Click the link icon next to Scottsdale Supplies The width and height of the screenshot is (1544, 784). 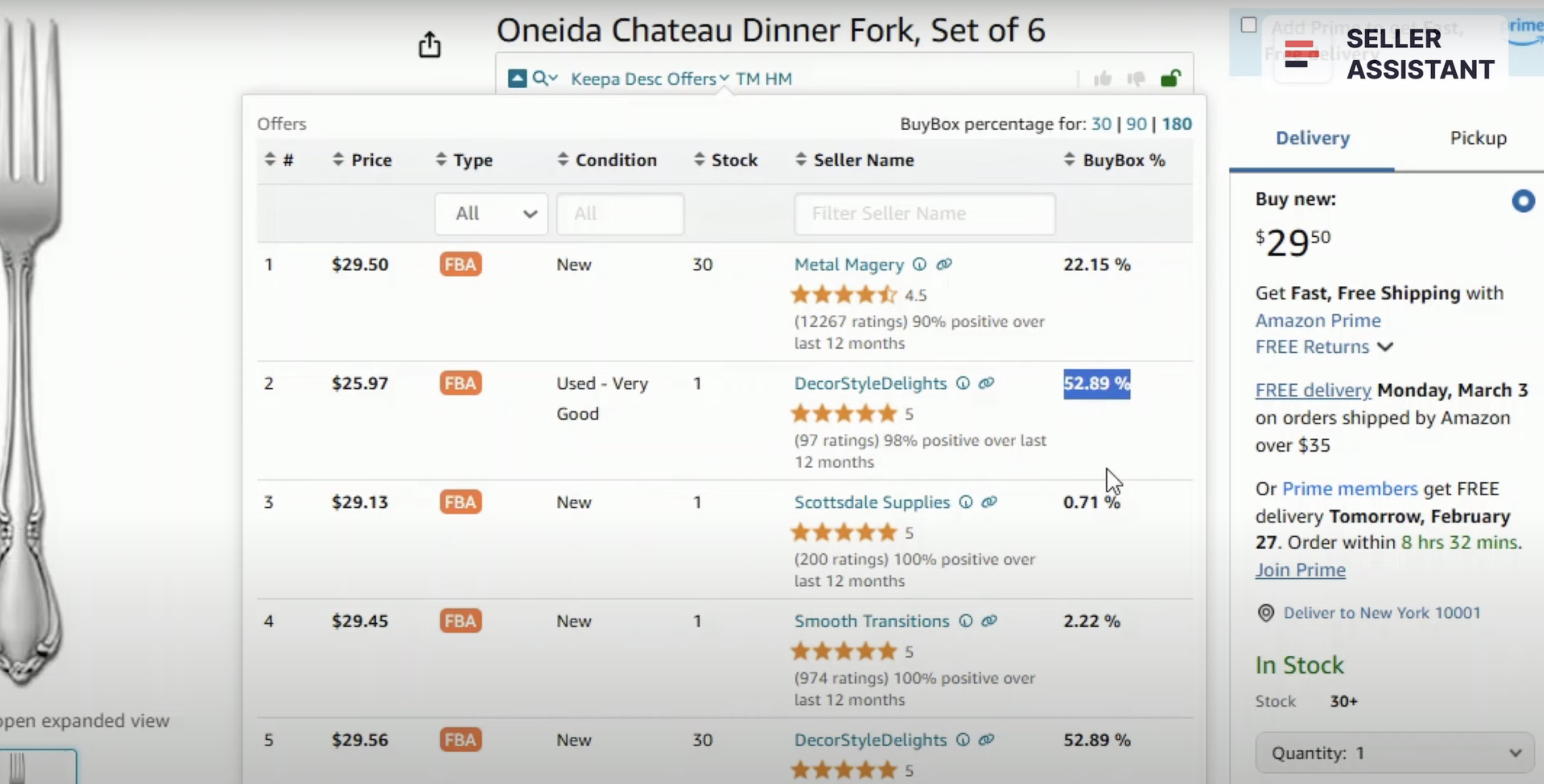point(990,502)
